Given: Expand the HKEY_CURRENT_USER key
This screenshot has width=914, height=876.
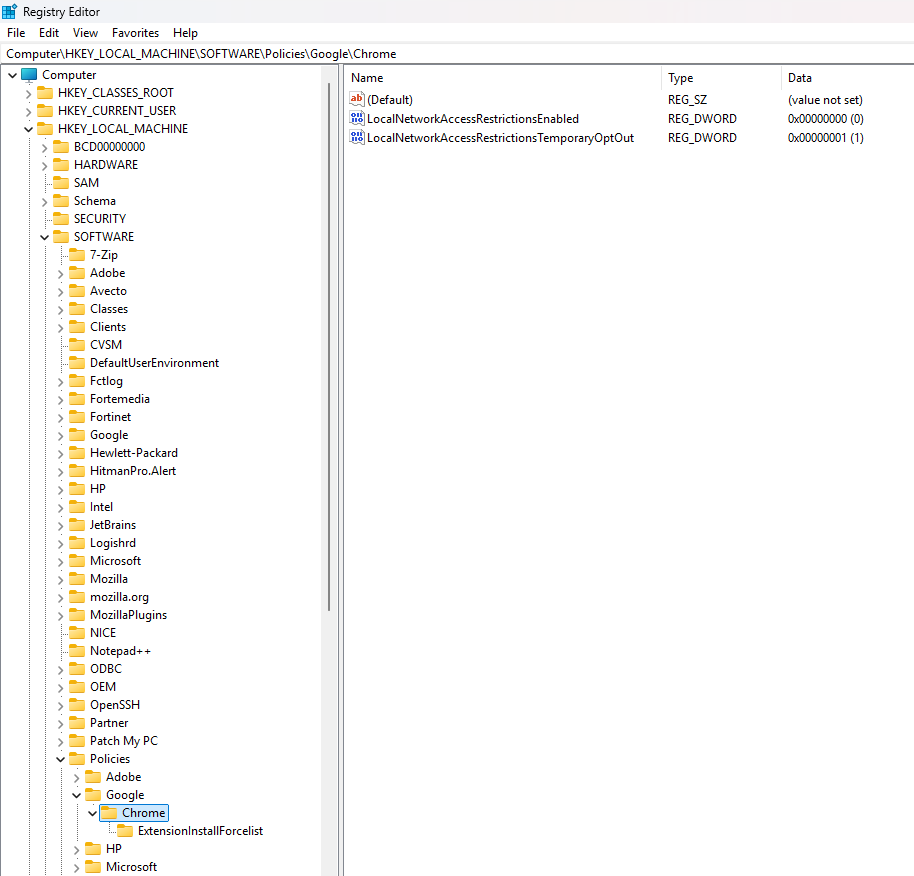Looking at the screenshot, I should click(27, 110).
